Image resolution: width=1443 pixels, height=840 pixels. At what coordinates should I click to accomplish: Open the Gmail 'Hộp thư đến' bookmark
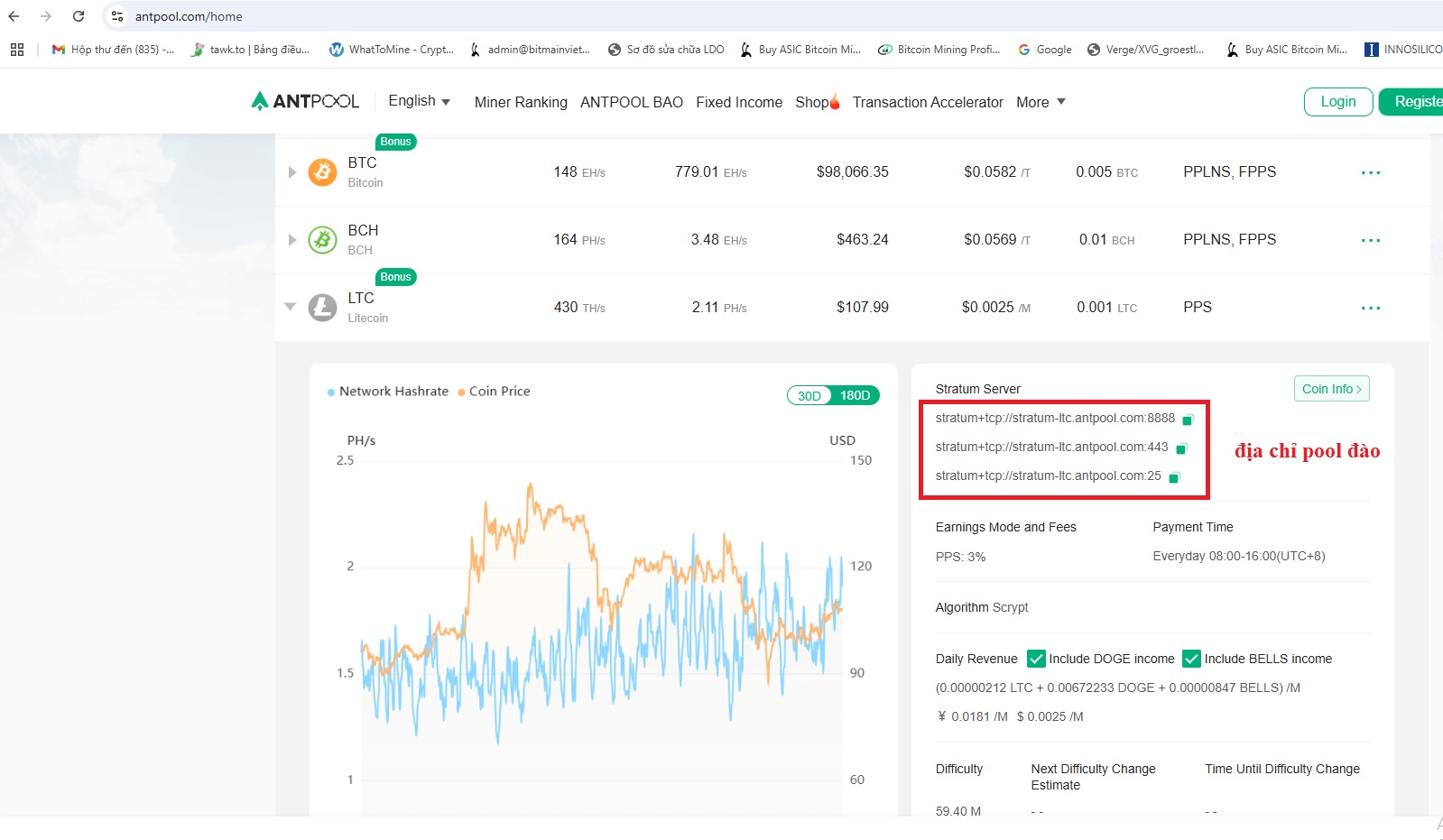pyautogui.click(x=113, y=50)
